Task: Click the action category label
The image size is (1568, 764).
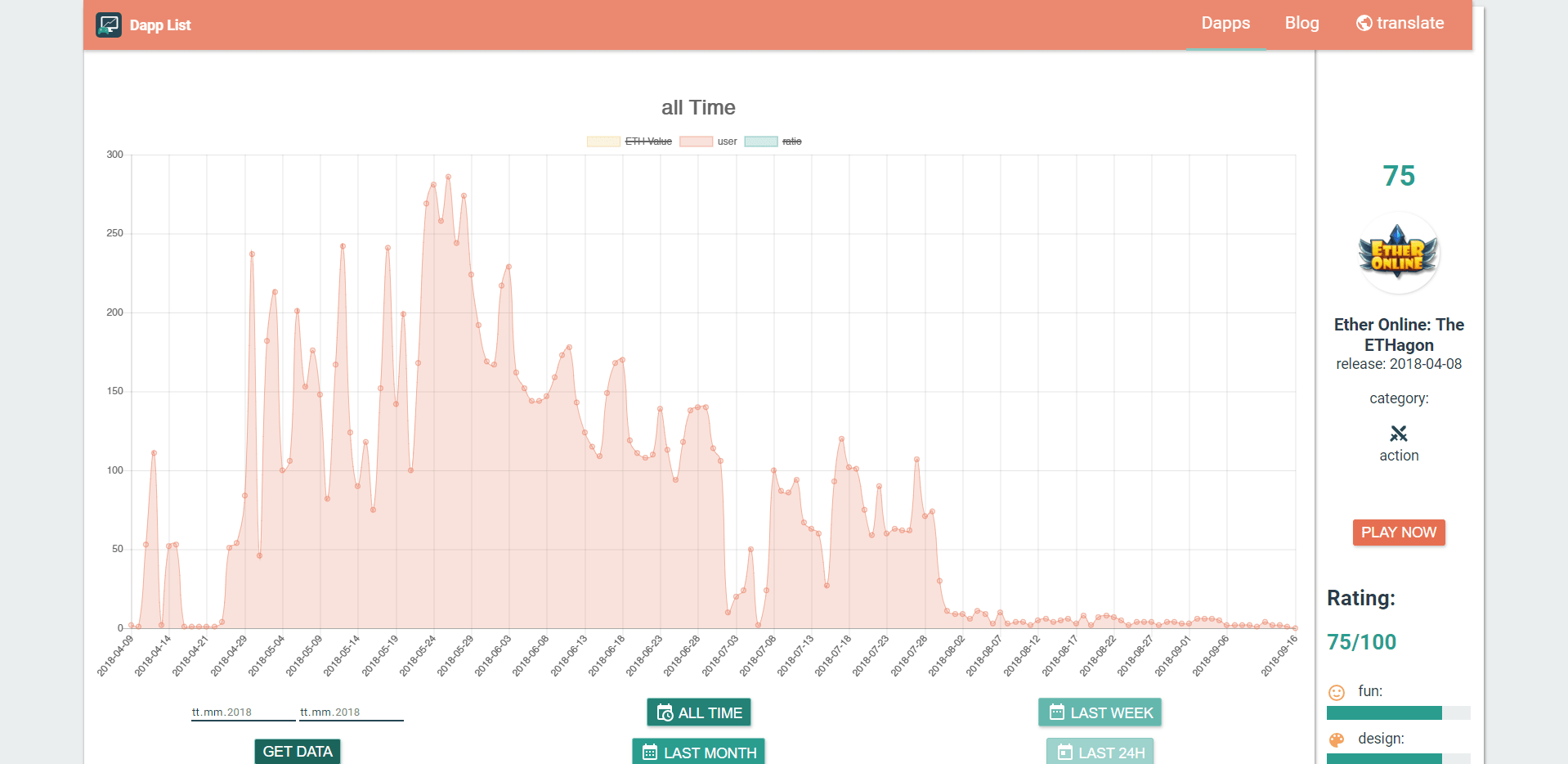Action: (1399, 456)
